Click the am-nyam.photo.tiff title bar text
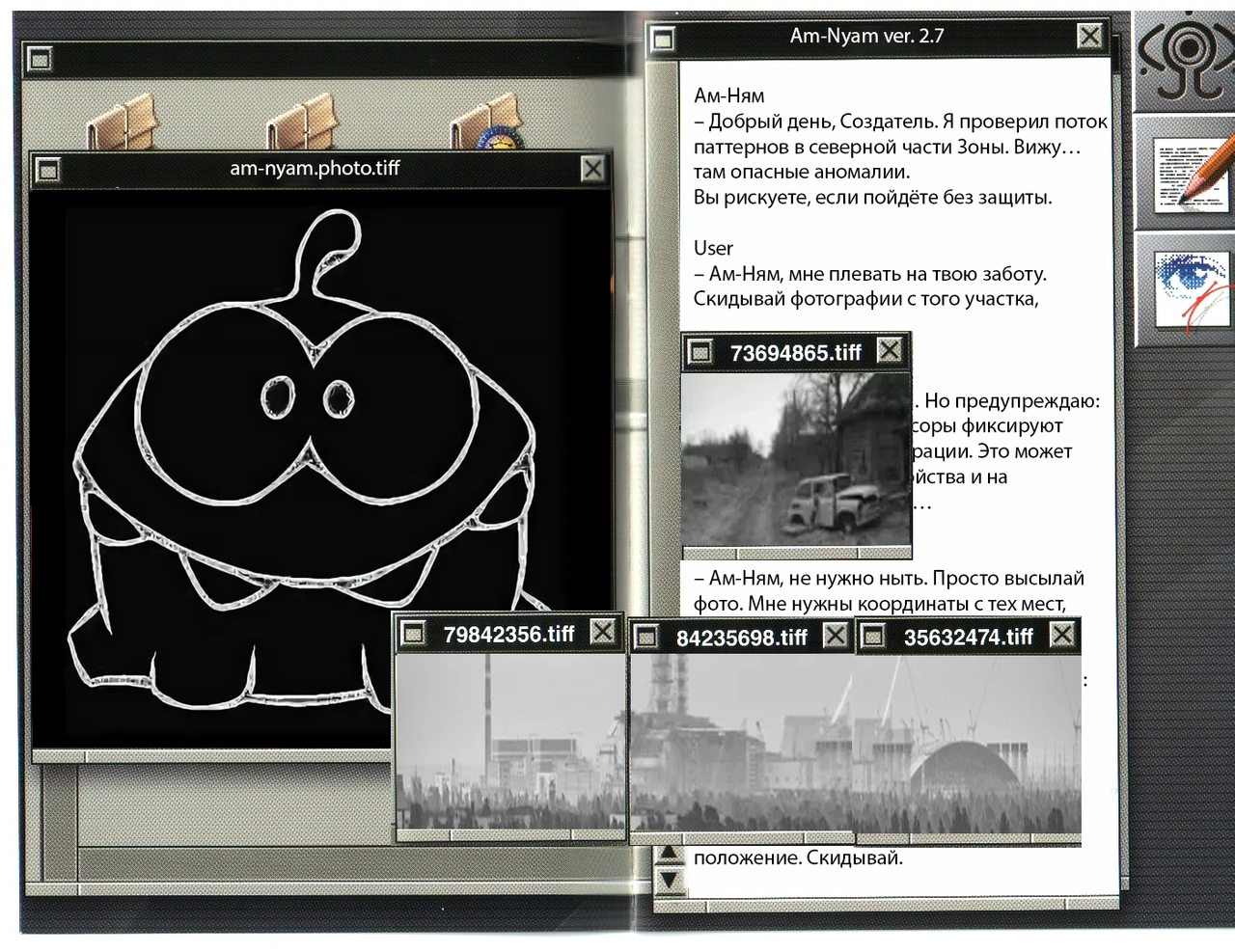 [x=315, y=168]
